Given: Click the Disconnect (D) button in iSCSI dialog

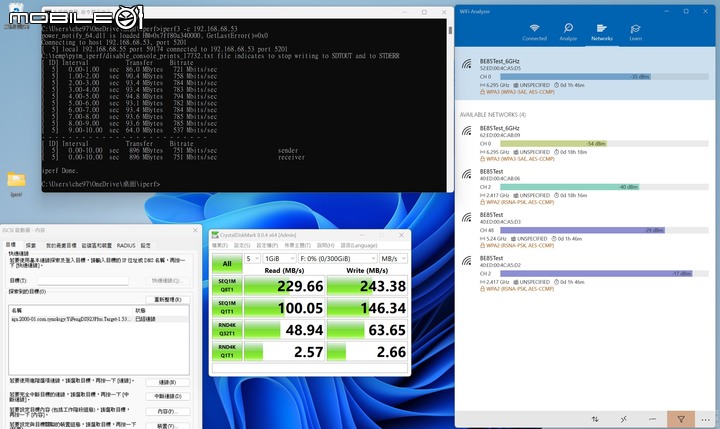Looking at the screenshot, I should pos(168,396).
